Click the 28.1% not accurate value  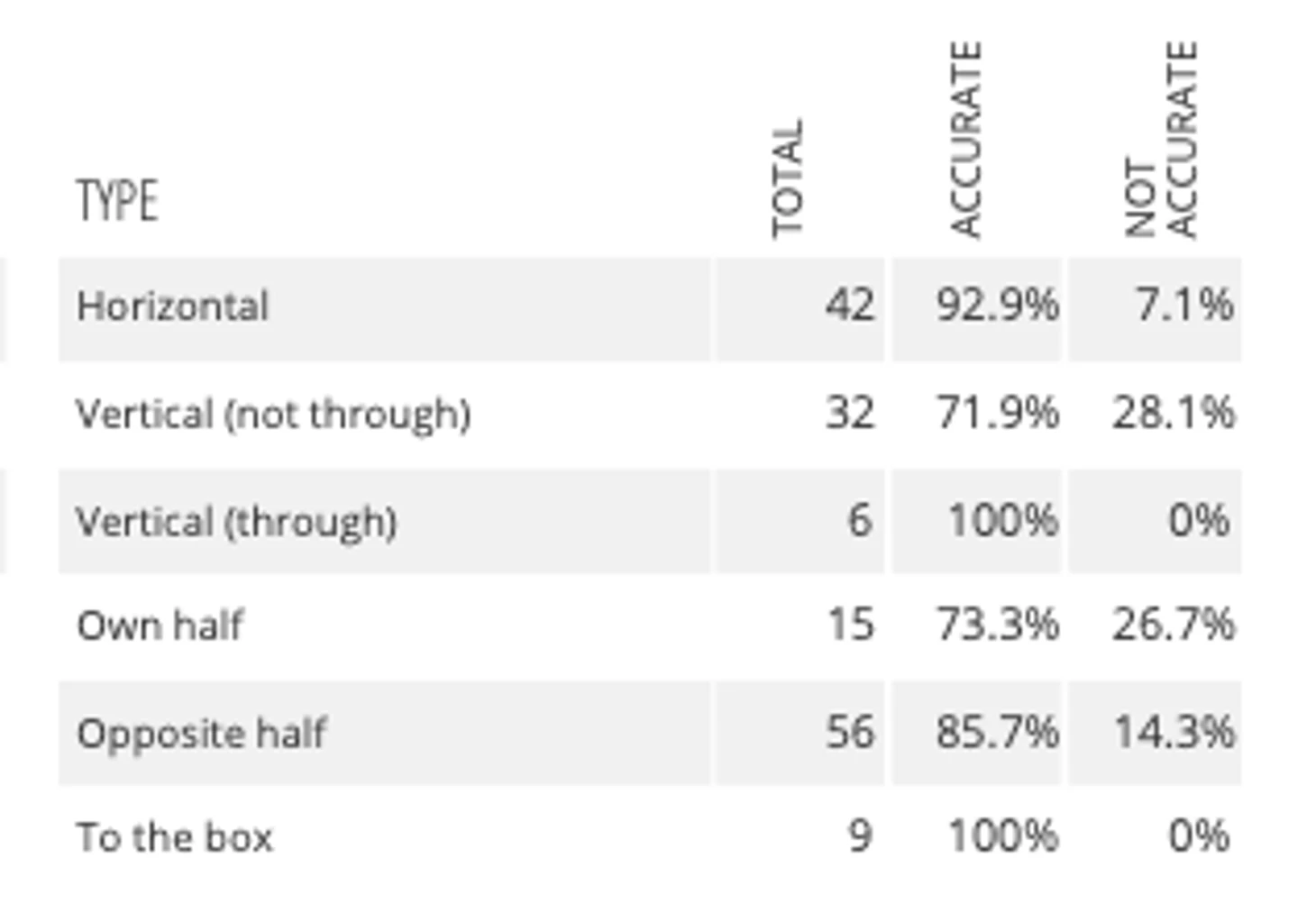[x=1173, y=414]
